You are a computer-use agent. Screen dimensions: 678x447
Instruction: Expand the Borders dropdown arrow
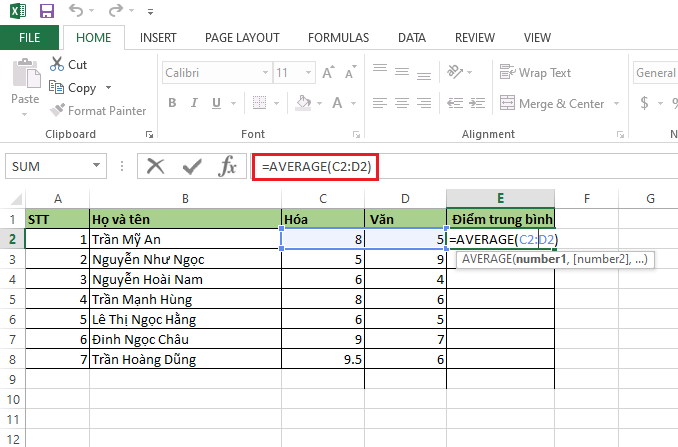coord(276,103)
